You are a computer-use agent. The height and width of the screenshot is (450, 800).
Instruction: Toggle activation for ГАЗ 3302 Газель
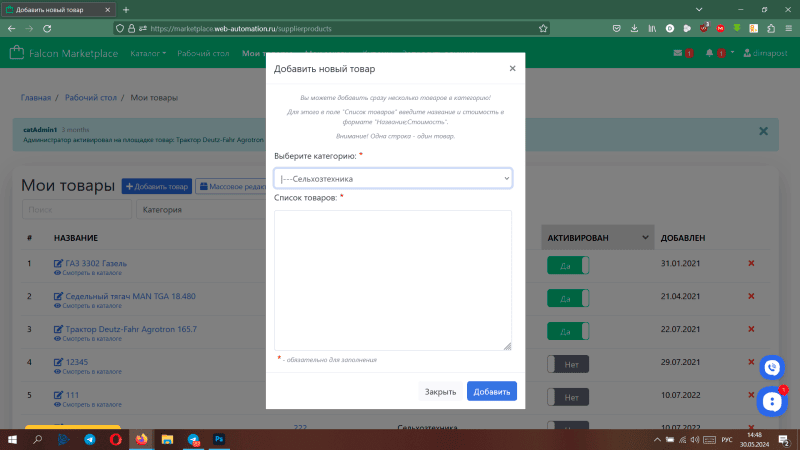point(568,265)
